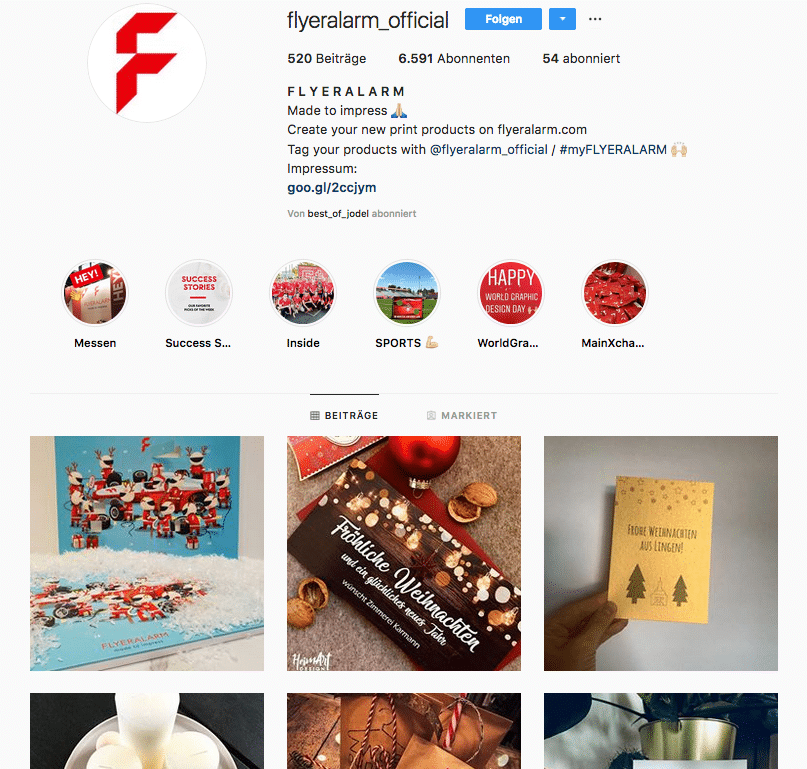Viewport: 807px width, 769px height.
Task: Open the SPORTS story highlight
Action: point(407,293)
